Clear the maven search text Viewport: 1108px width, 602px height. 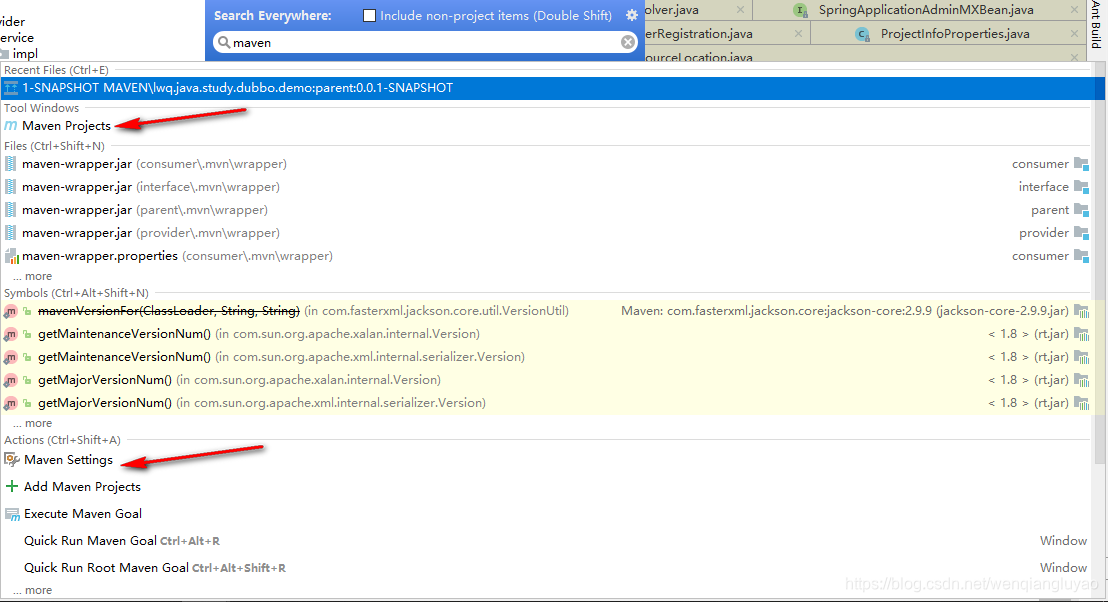627,42
